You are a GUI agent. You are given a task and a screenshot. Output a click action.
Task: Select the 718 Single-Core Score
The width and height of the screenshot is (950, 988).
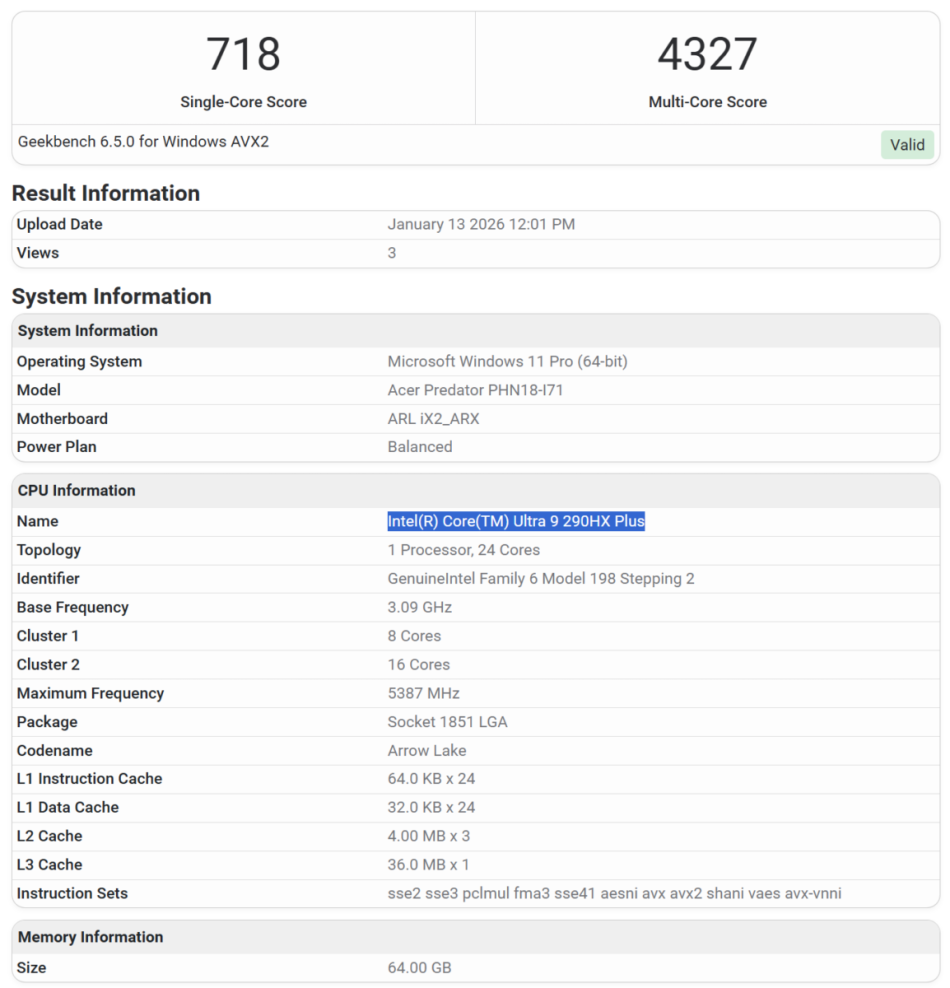242,53
